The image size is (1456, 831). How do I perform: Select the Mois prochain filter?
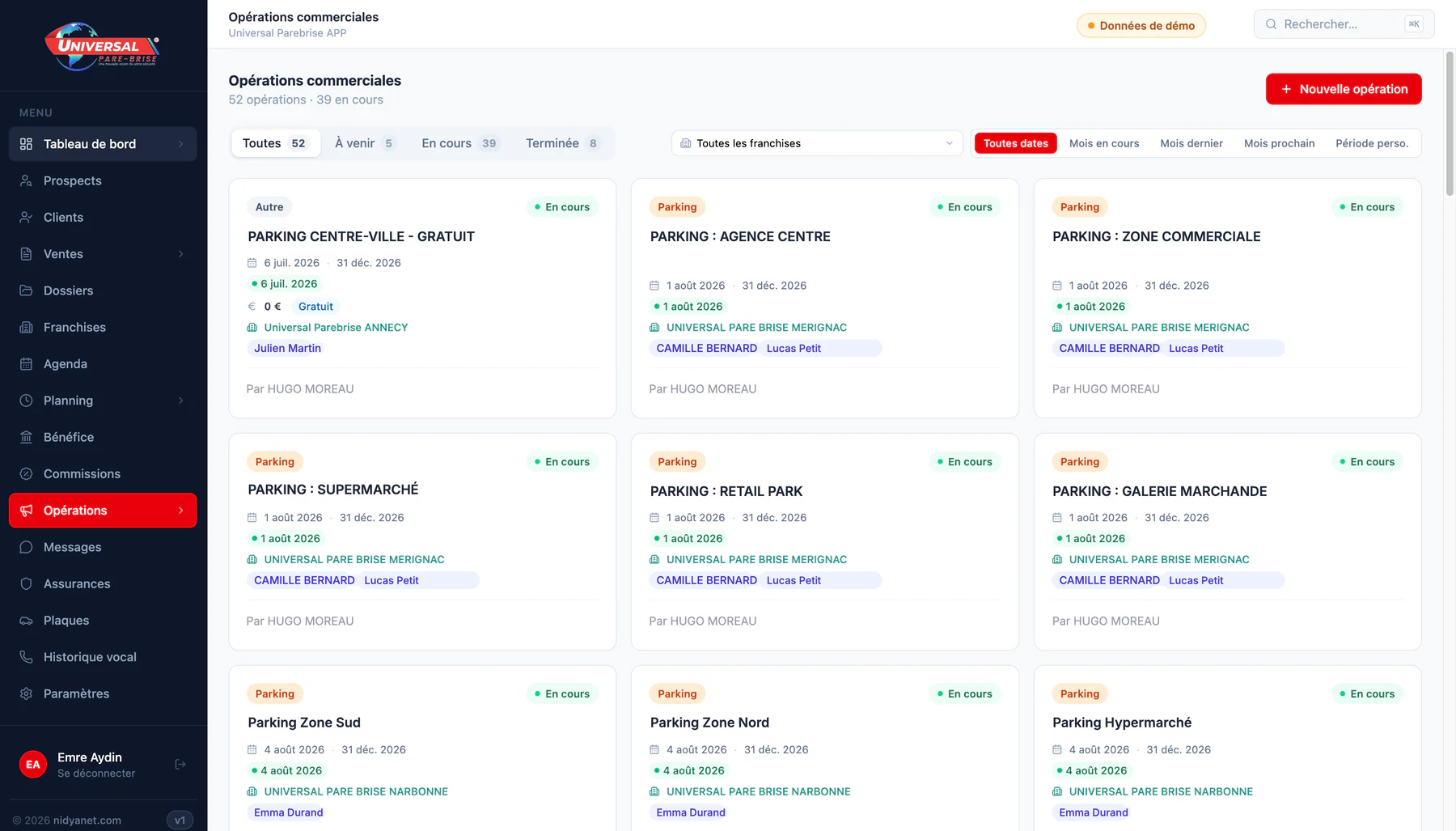(x=1279, y=143)
